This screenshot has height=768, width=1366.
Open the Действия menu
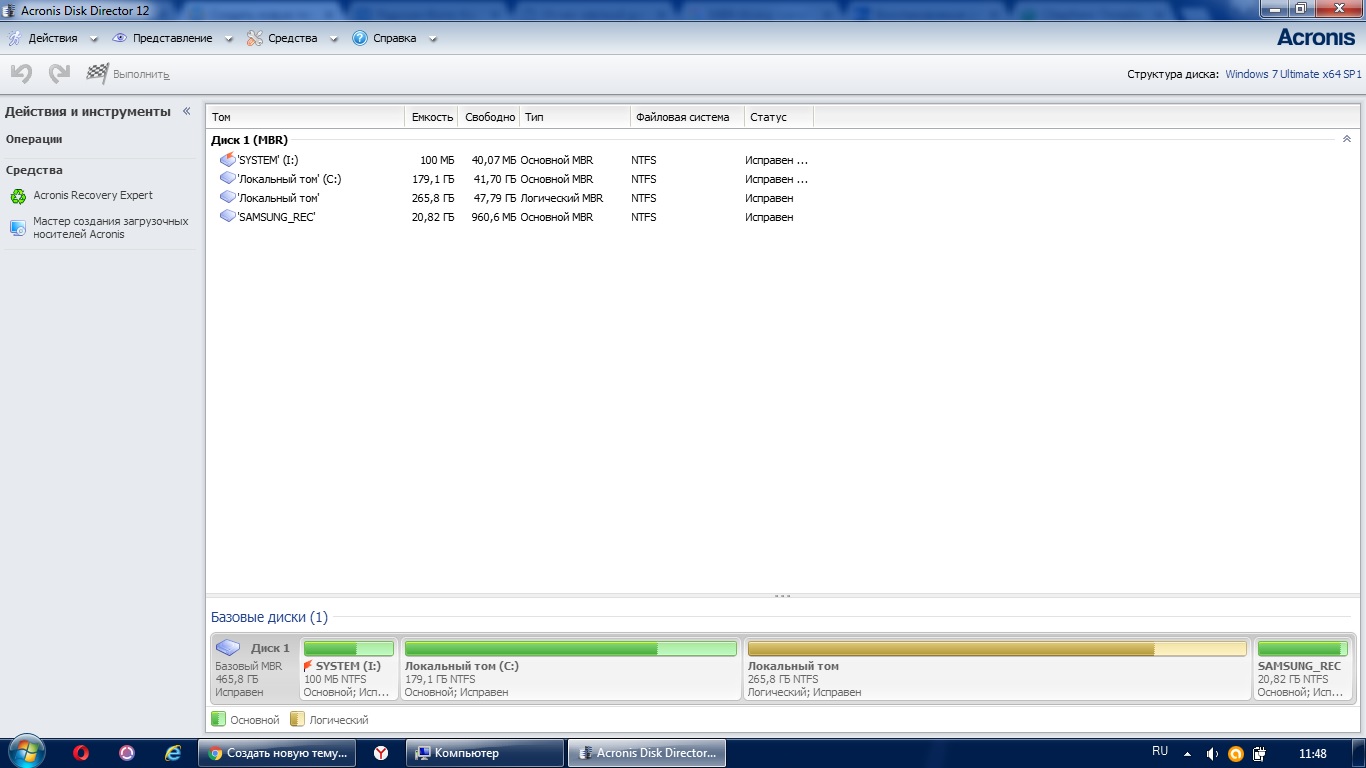[x=53, y=38]
